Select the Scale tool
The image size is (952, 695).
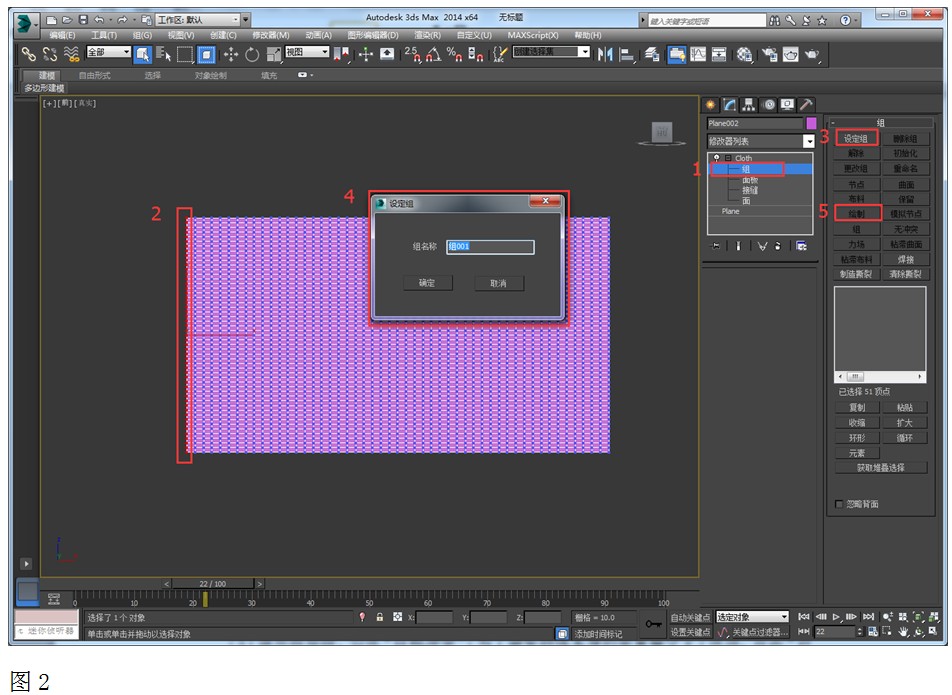click(274, 55)
